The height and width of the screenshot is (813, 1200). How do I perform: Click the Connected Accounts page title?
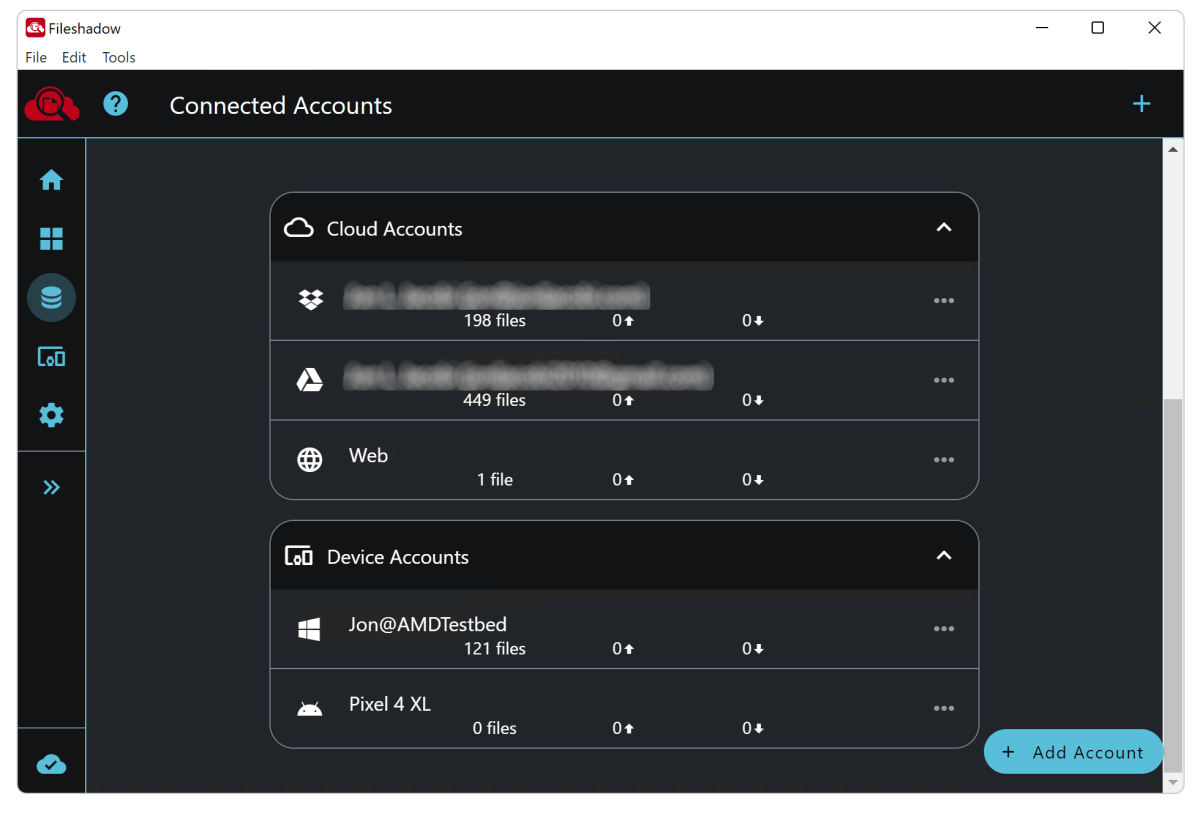click(281, 105)
